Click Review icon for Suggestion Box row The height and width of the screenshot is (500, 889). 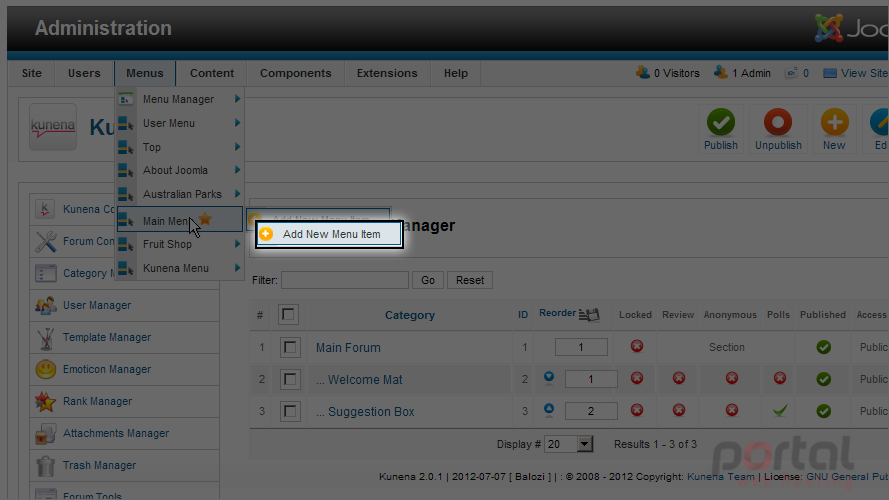(x=679, y=410)
